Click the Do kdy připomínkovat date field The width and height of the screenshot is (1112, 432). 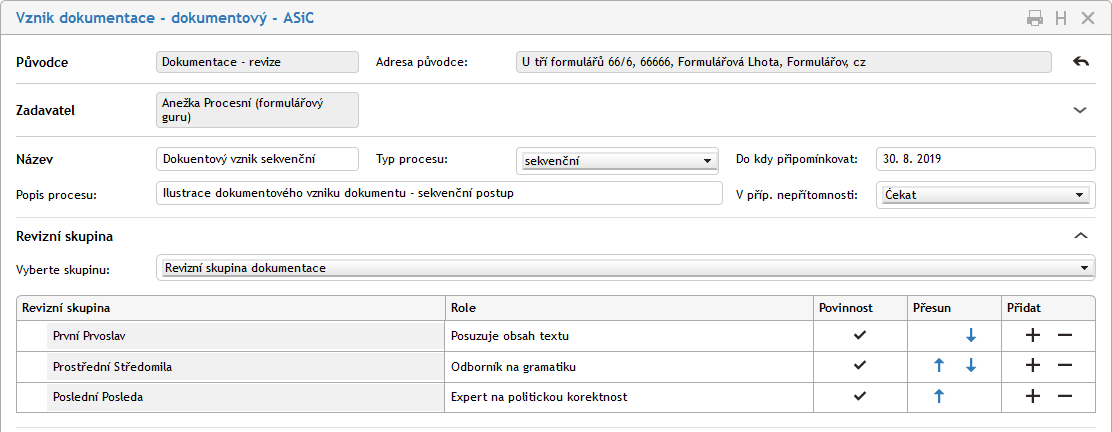986,159
